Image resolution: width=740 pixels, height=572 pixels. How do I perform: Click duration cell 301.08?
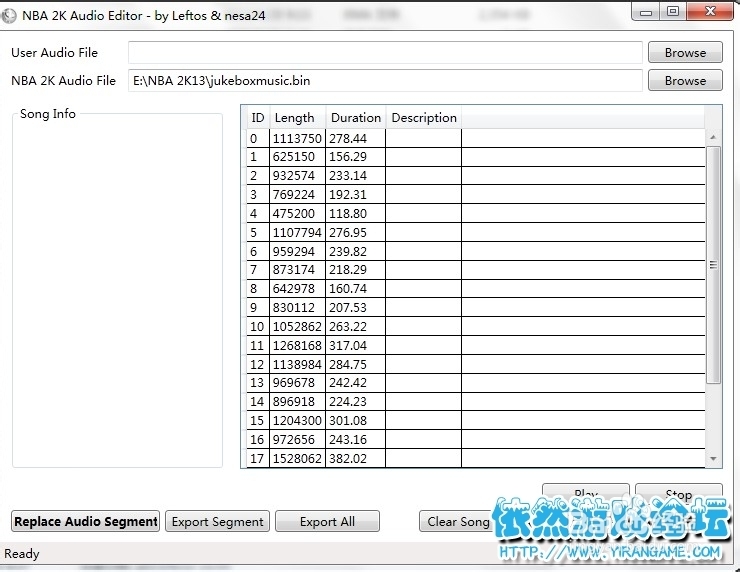[x=355, y=420]
